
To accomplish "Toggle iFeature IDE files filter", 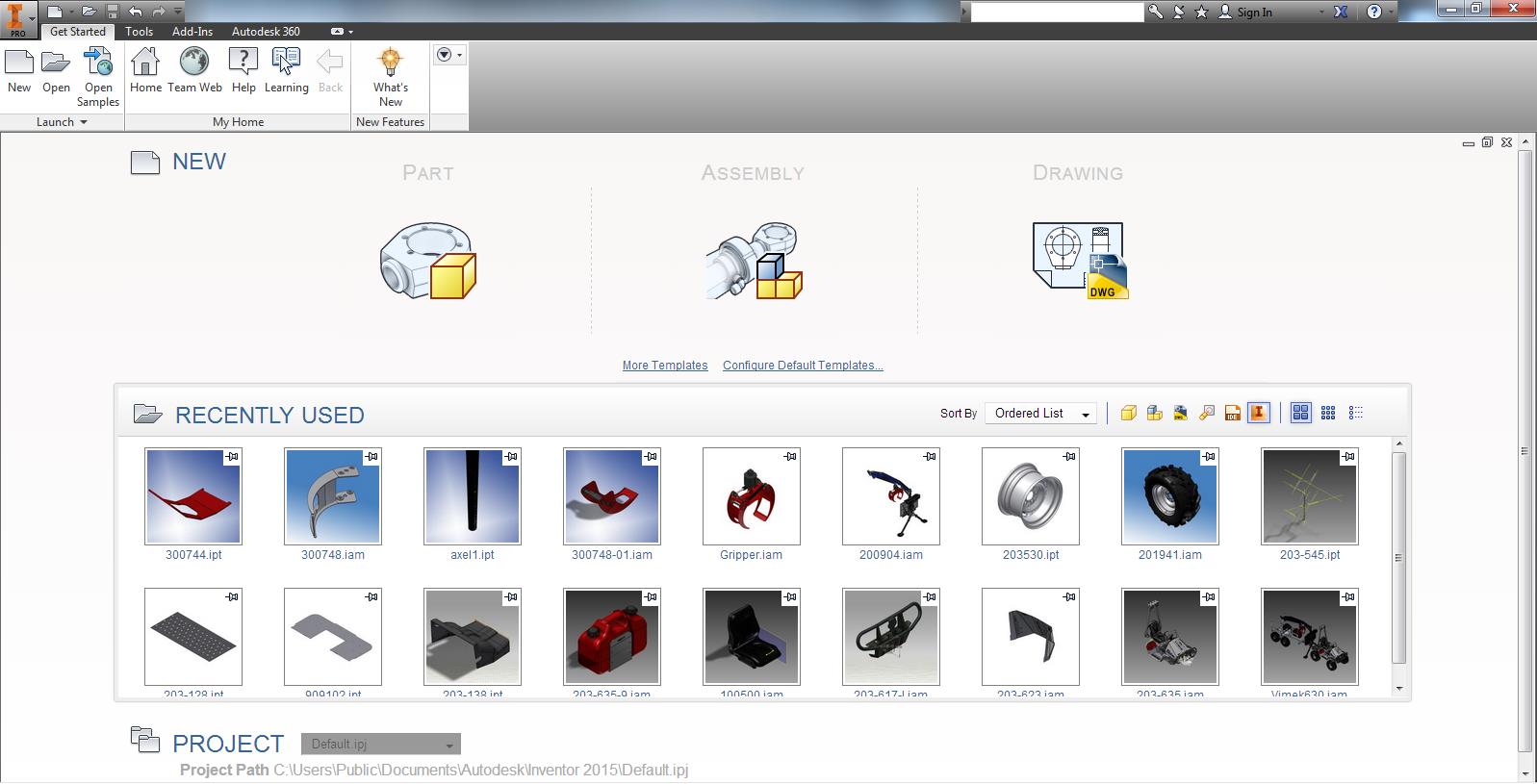I will tap(1232, 413).
